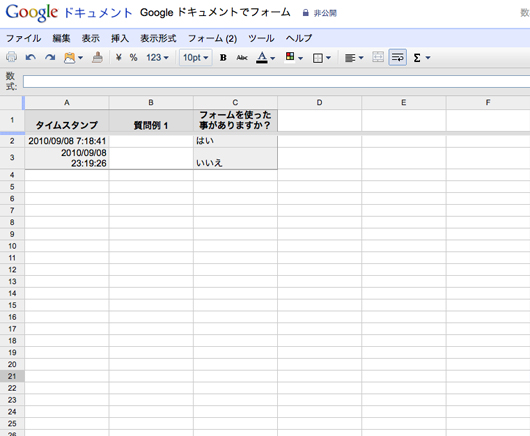The width and height of the screenshot is (530, 436).
Task: Select row 1 header
Action: tap(12, 120)
